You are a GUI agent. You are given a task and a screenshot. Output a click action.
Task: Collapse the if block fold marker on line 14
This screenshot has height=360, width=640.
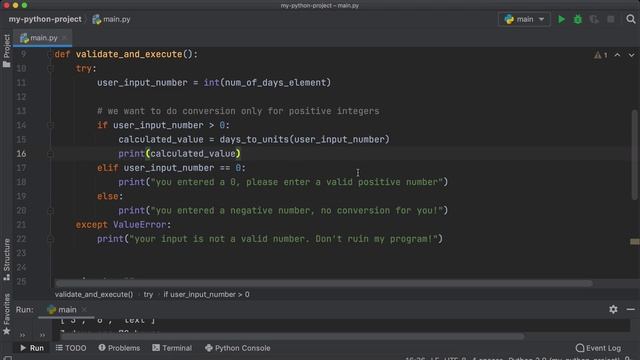[x=50, y=125]
